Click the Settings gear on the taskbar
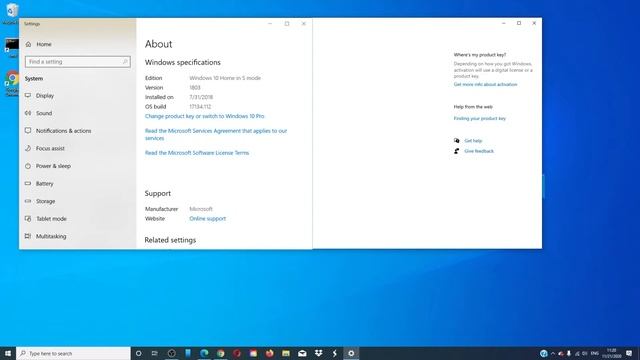 (351, 353)
